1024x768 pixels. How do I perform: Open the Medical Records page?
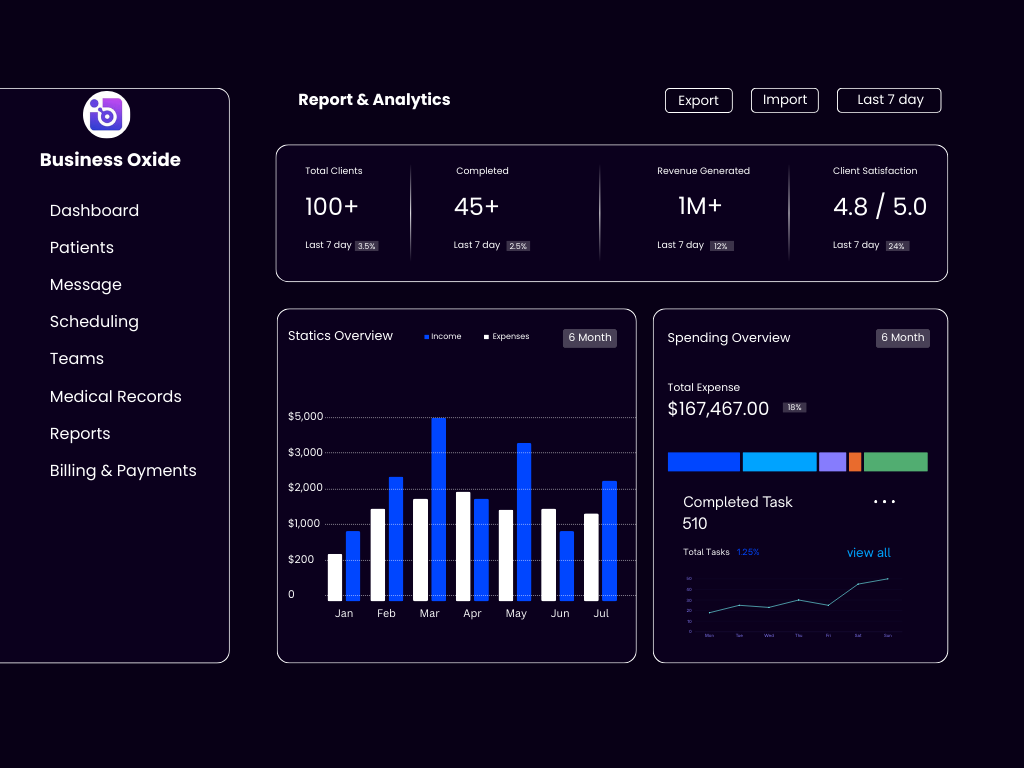click(116, 396)
